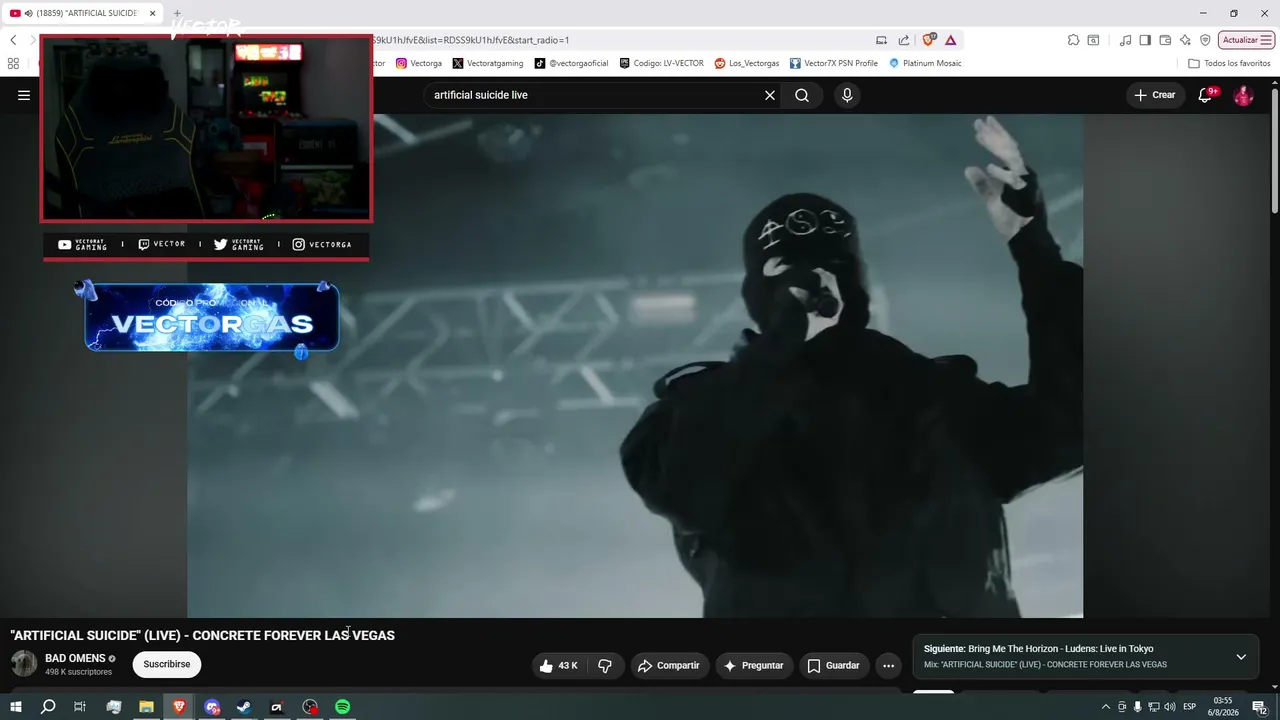Open YouTube notifications bell
1280x720 pixels.
[x=1206, y=95]
